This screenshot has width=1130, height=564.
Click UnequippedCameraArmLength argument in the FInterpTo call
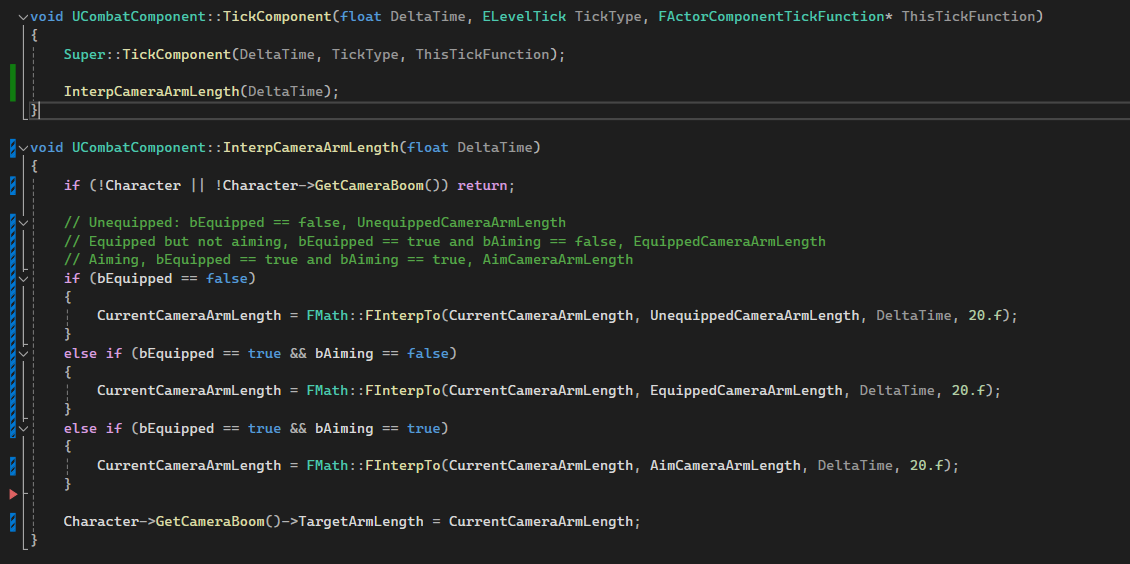(x=754, y=315)
